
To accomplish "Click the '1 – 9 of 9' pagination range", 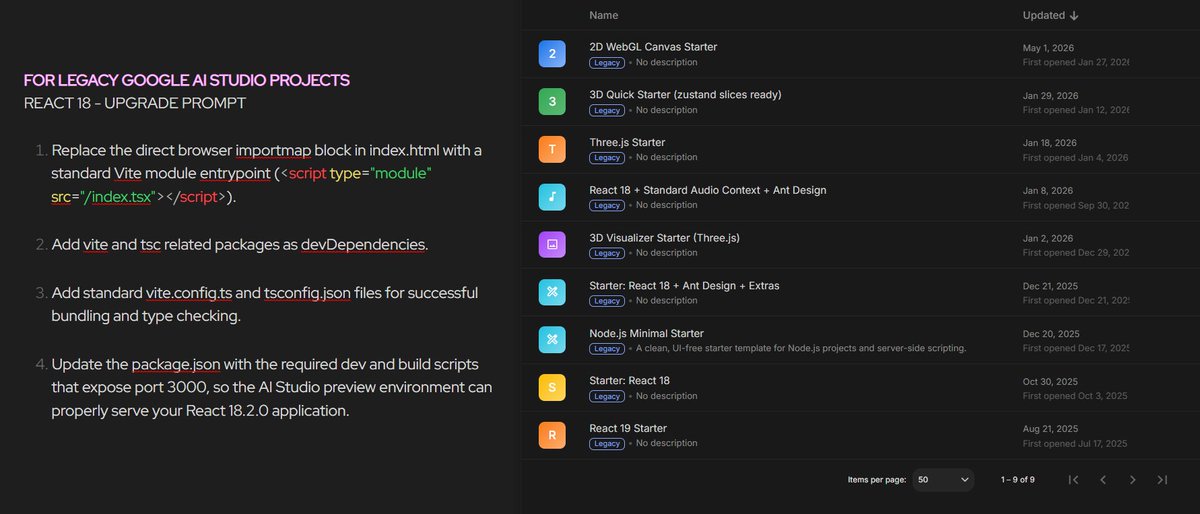I will point(1017,480).
